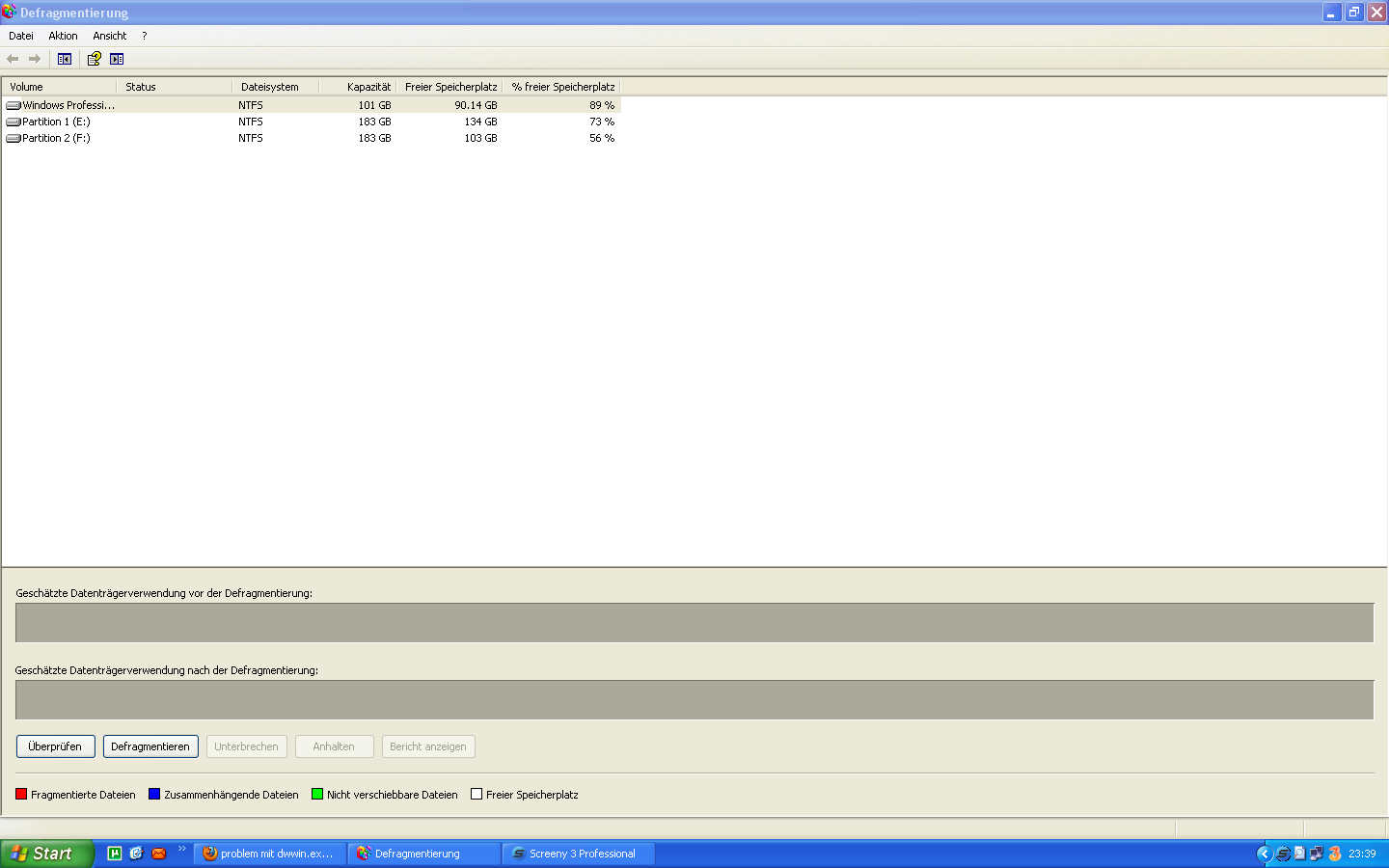
Task: Click the Defragmentieren button
Action: pos(150,746)
